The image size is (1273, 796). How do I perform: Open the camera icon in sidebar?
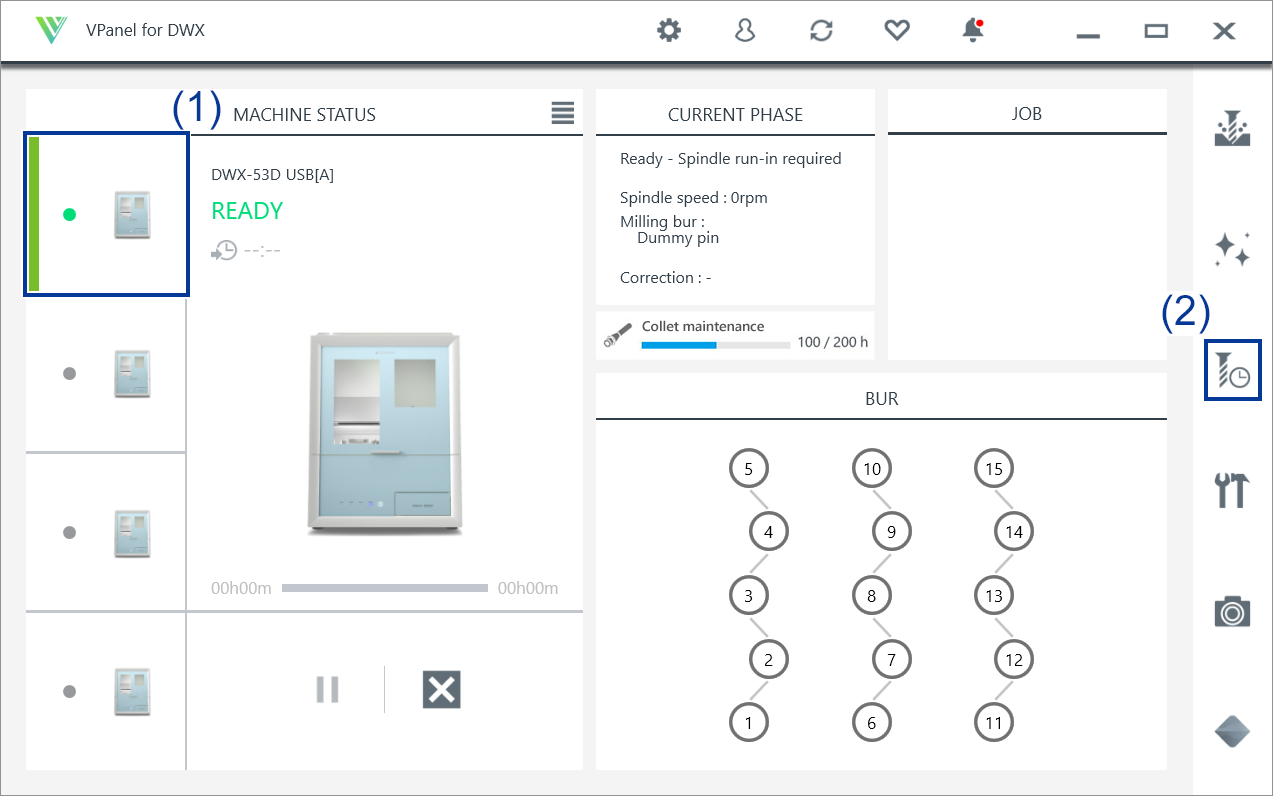[1232, 610]
